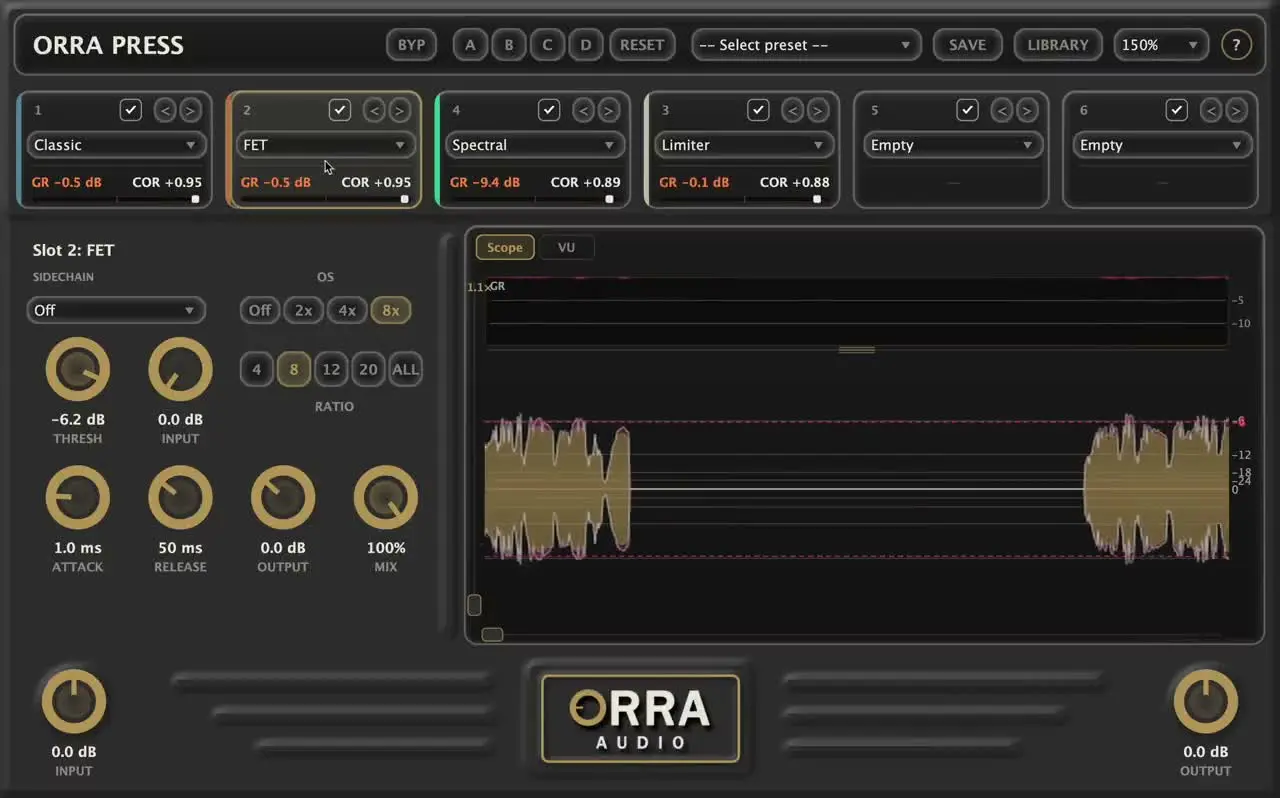Shift slot 2 FET left arrow
This screenshot has height=798, width=1280.
click(x=374, y=110)
